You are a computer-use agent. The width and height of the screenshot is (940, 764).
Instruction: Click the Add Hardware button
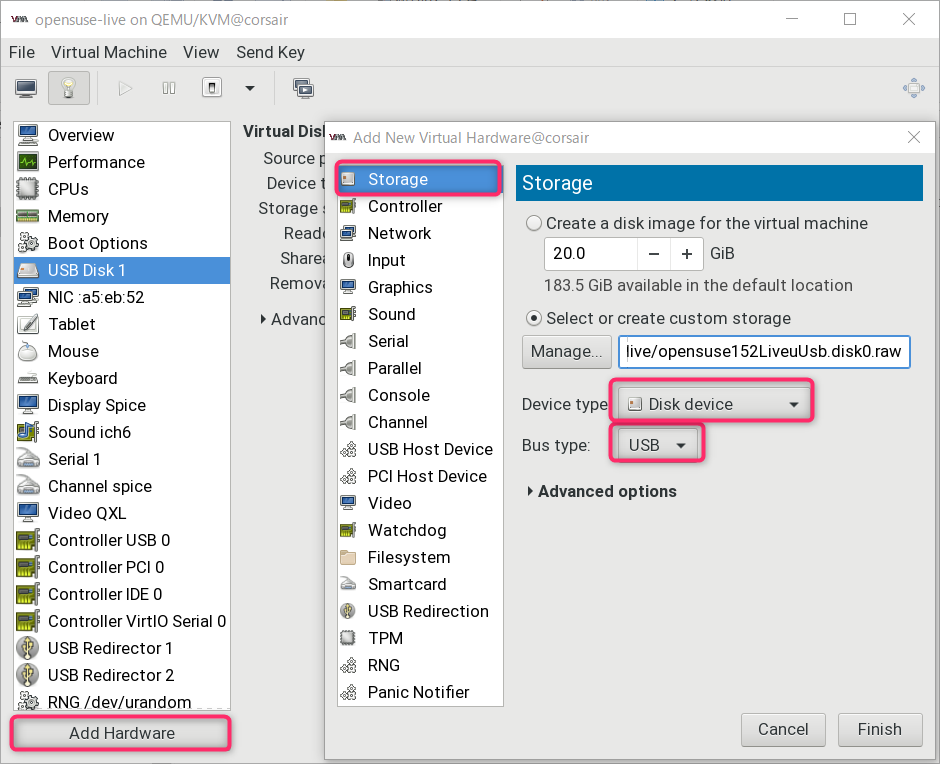(x=121, y=733)
